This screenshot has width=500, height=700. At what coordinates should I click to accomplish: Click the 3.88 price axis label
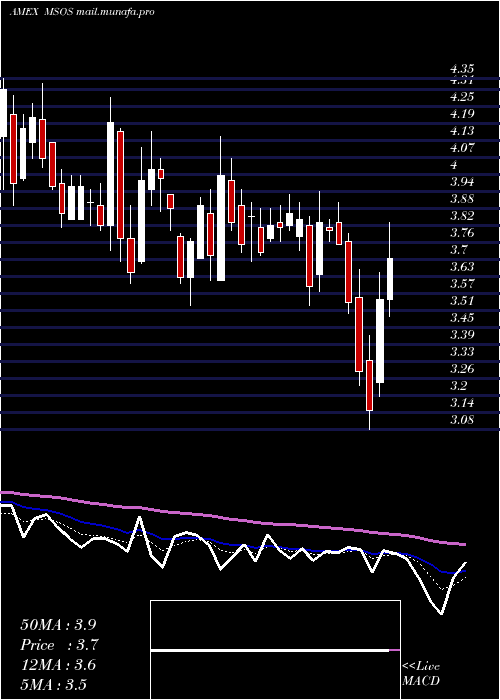[462, 199]
